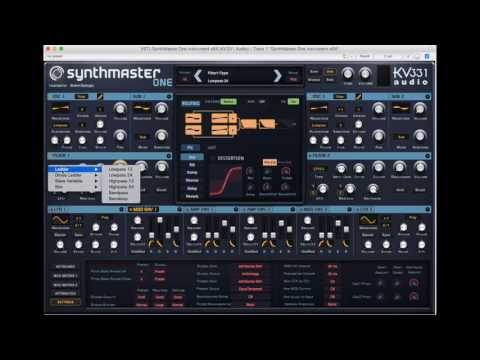Expand the Bite submenu entry
This screenshot has height=360, width=480.
click(x=75, y=187)
